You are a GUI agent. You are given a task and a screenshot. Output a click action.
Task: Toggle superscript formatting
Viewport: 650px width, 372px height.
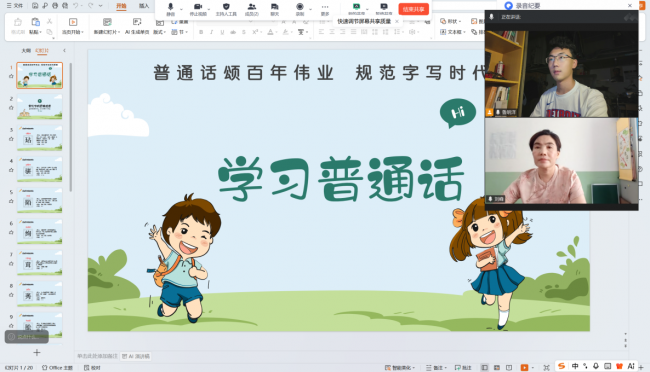[255, 32]
